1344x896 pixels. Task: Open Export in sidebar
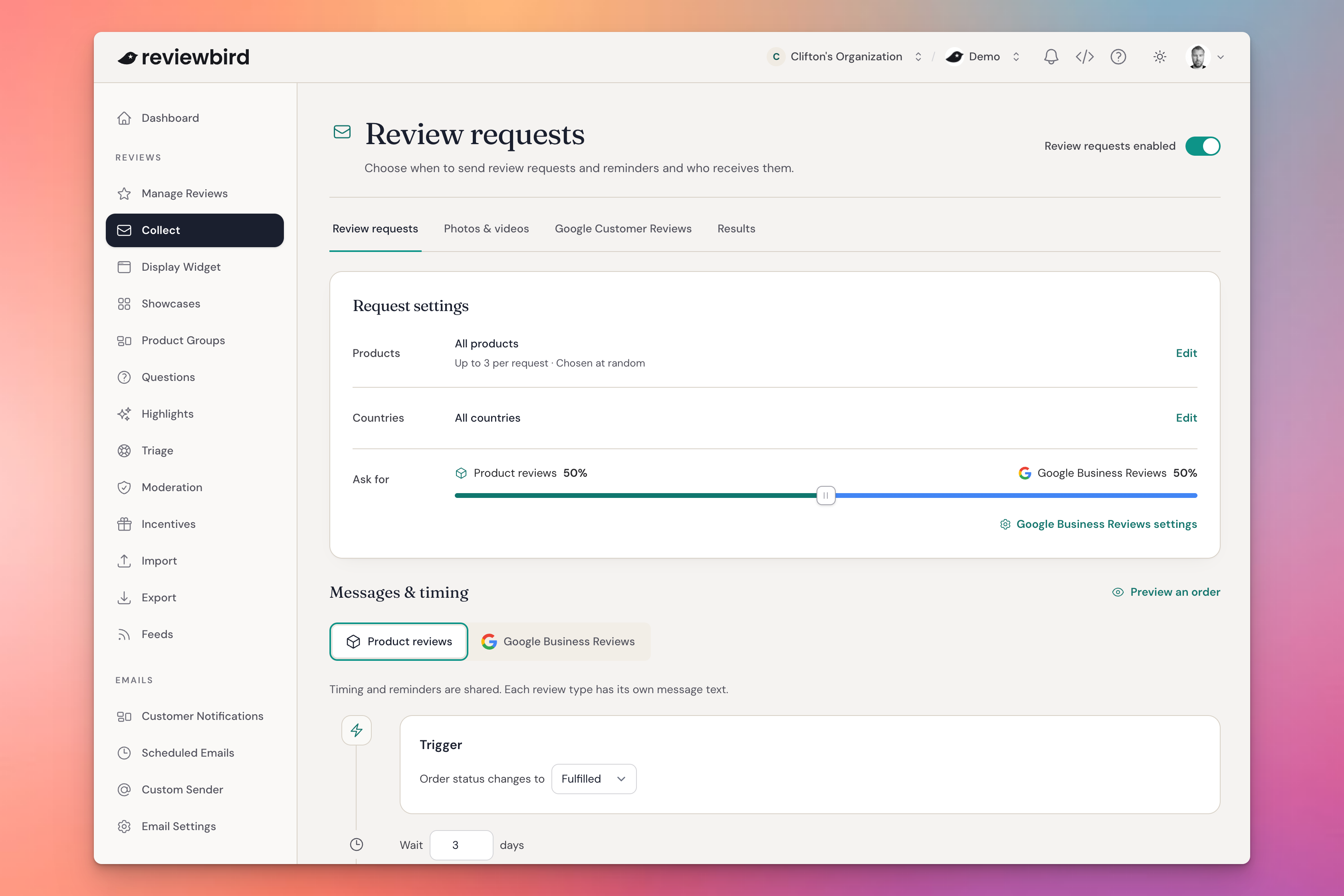tap(194, 598)
